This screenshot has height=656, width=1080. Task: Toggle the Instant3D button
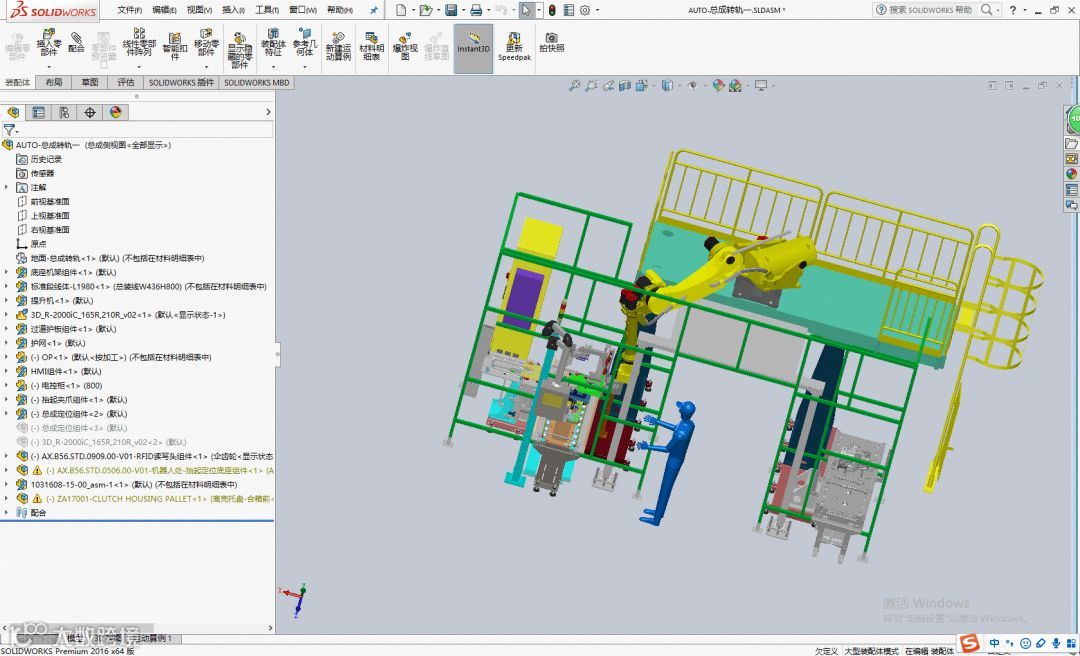[x=473, y=48]
